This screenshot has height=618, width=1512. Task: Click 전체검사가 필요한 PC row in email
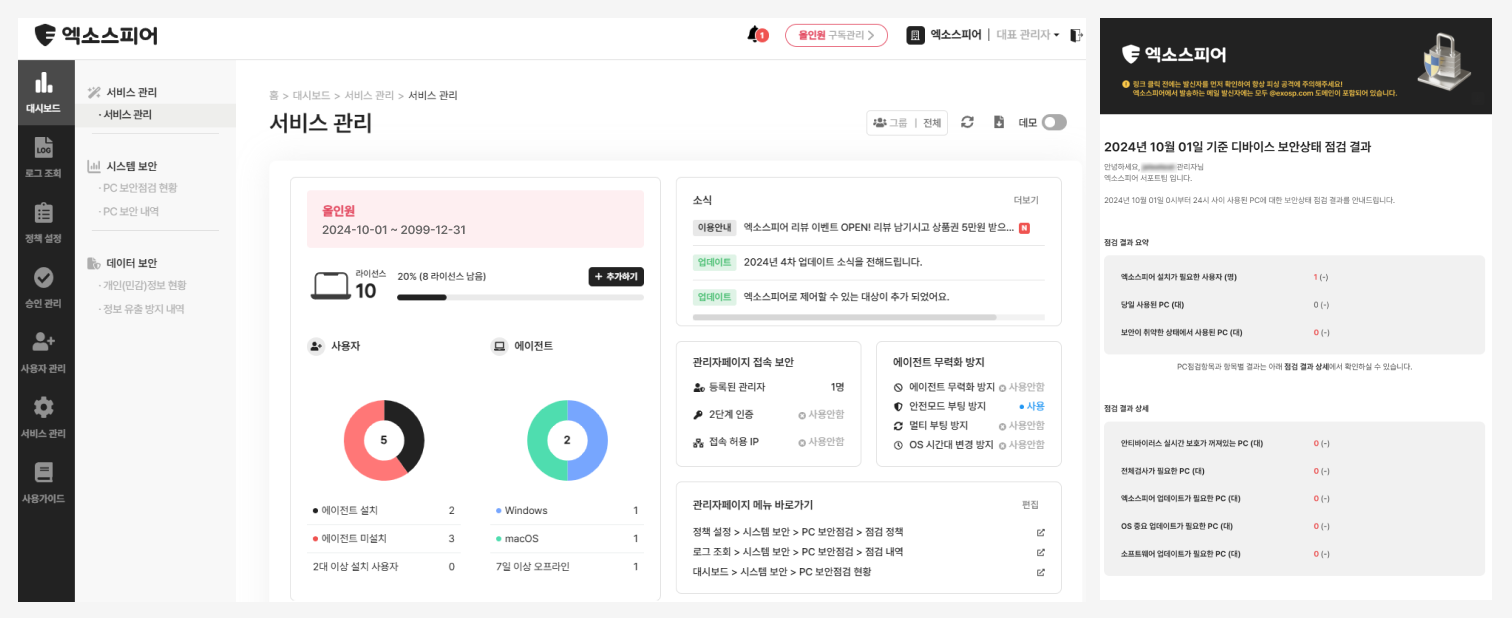pos(1294,471)
